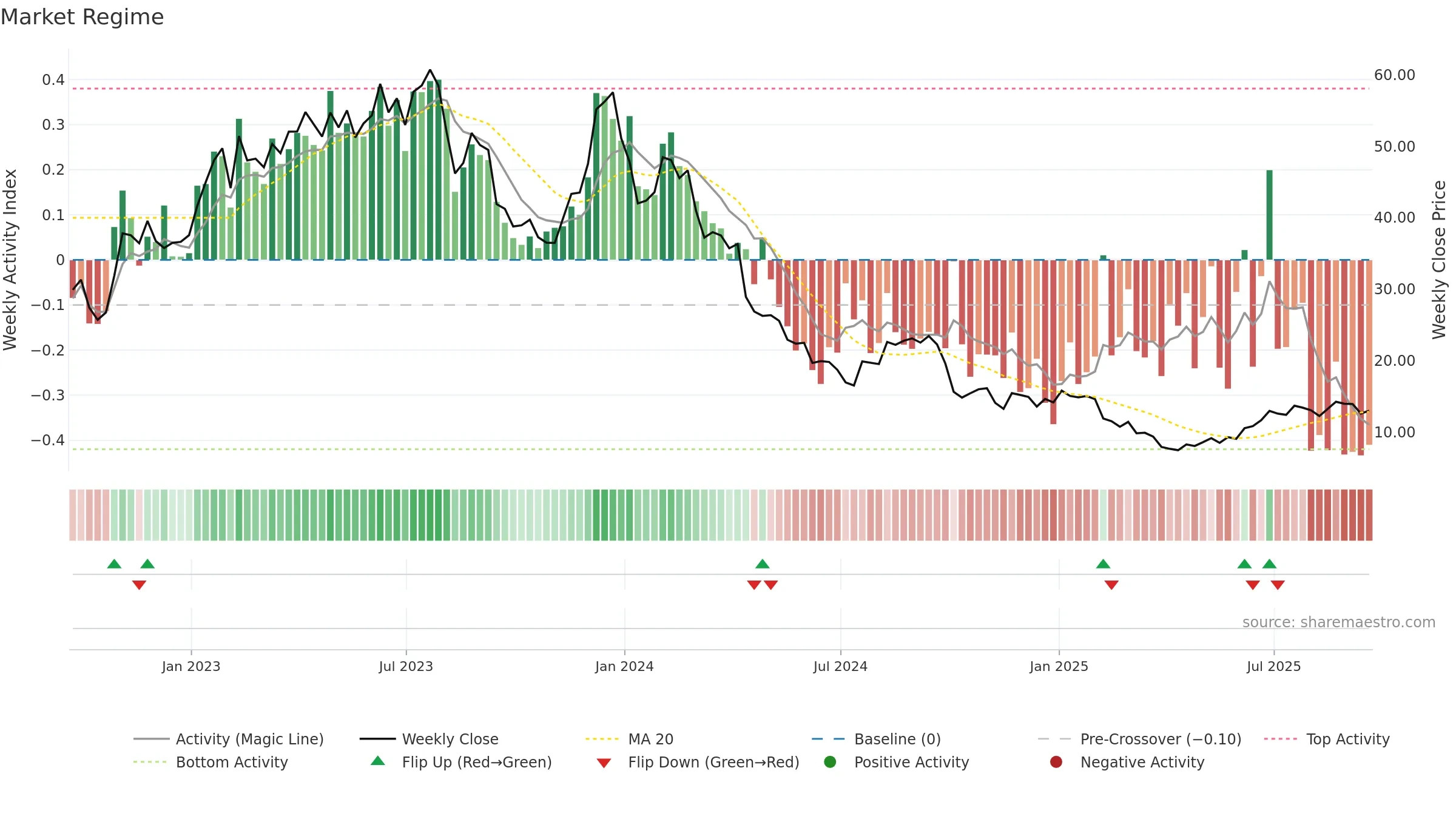This screenshot has height=819, width=1456.
Task: Click the second green flip-up marker before Jan 2023
Action: click(x=147, y=564)
